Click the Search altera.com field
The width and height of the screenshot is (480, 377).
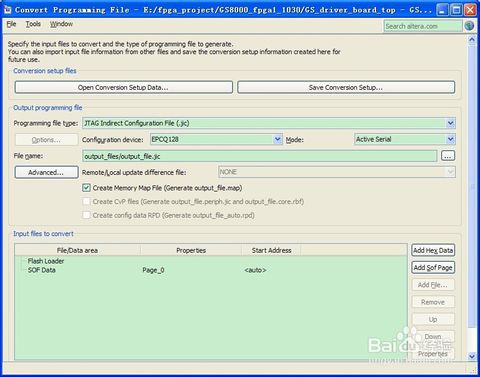pyautogui.click(x=423, y=26)
